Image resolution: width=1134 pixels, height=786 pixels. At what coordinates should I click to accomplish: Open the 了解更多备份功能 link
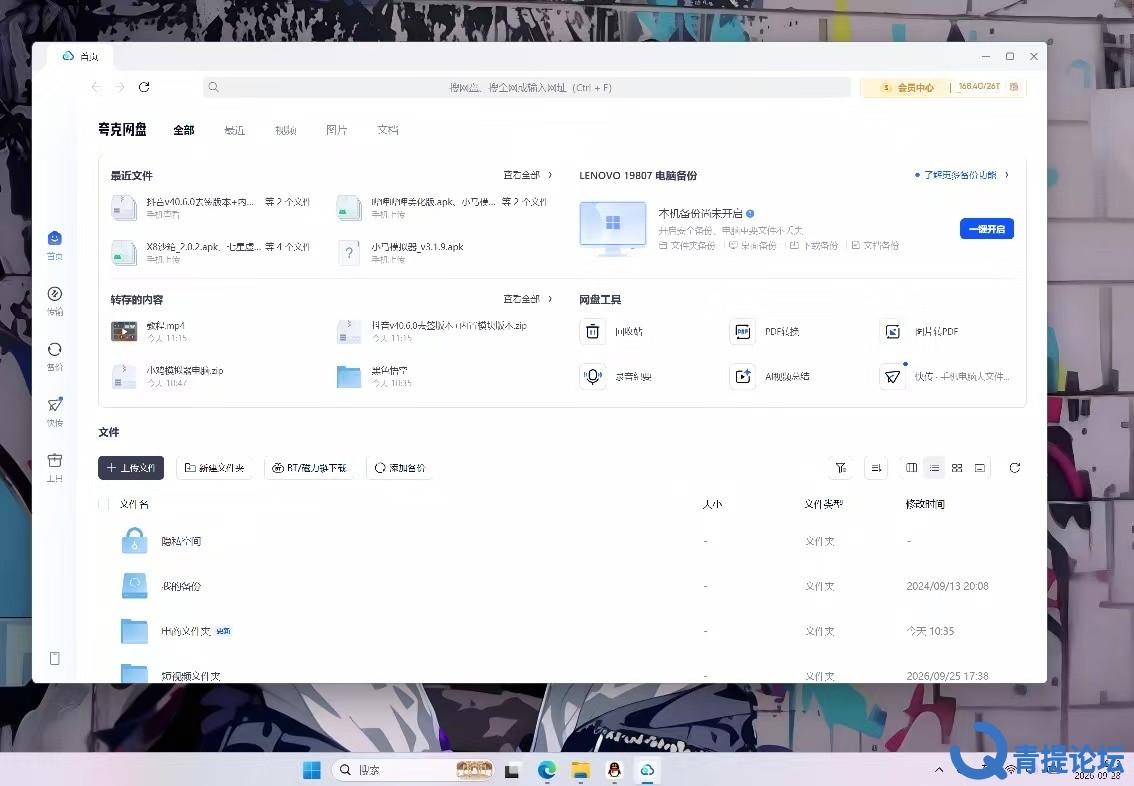(x=962, y=175)
